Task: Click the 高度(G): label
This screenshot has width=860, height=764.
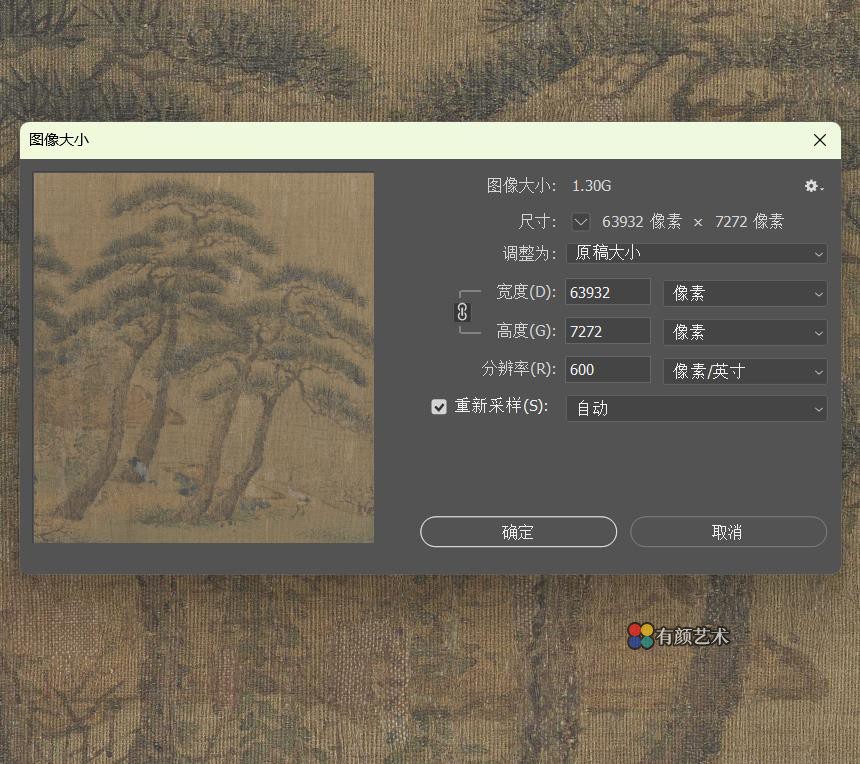Action: [x=526, y=331]
